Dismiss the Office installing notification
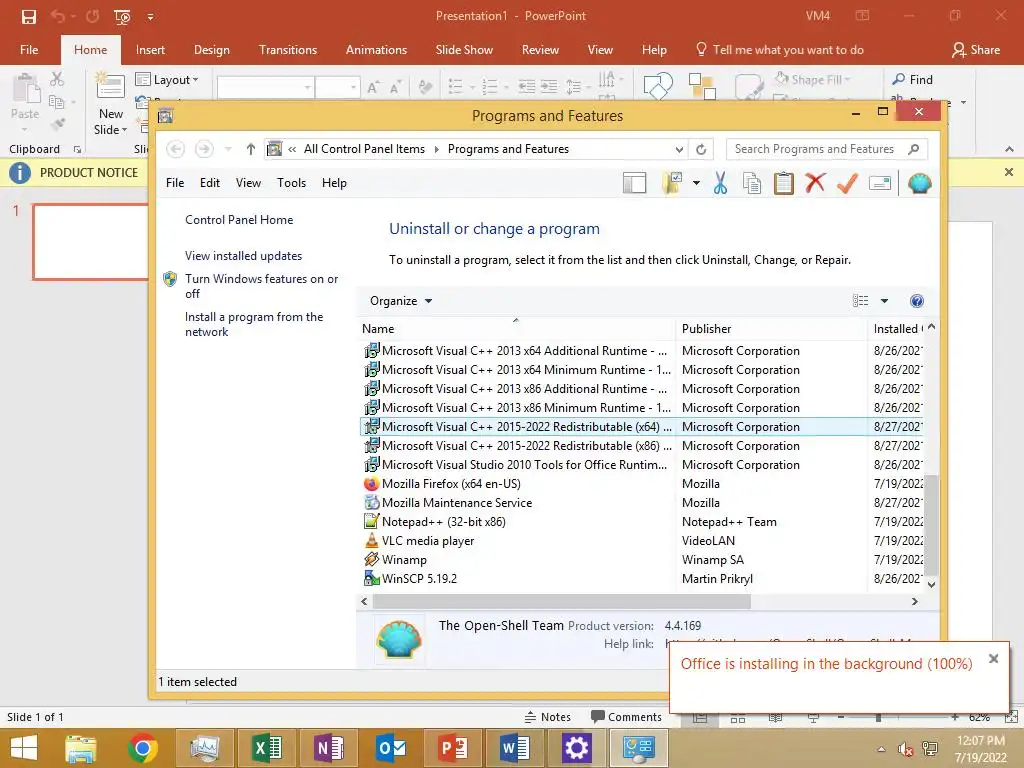The image size is (1024, 768). [993, 659]
